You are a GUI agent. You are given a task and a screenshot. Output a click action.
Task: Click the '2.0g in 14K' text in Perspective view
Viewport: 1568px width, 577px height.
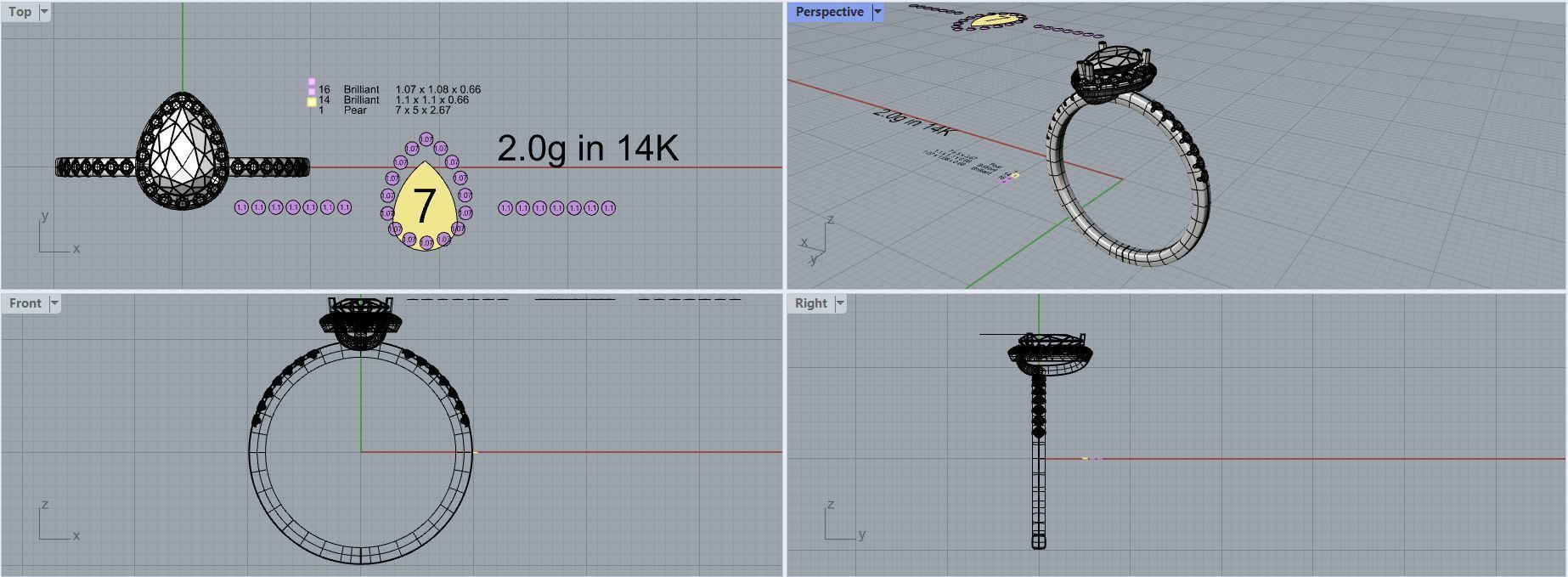[914, 122]
